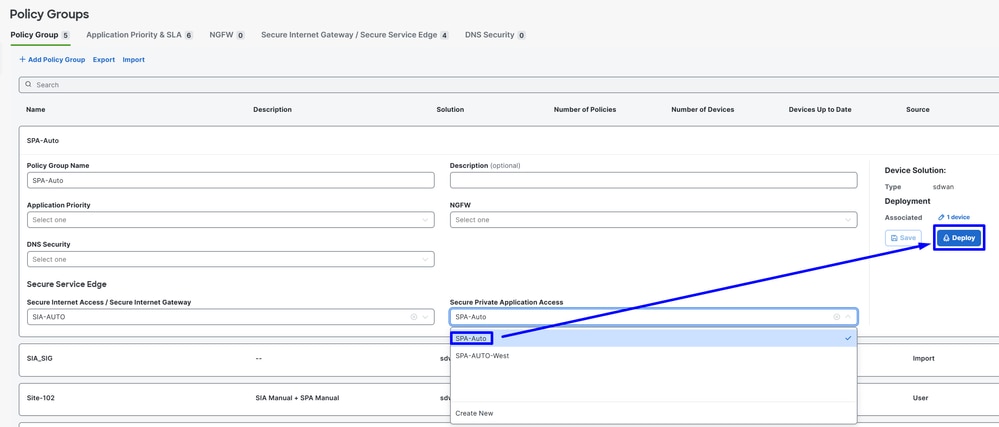
Task: Choose SPA-AUTO-West from the dropdown list
Action: point(482,356)
